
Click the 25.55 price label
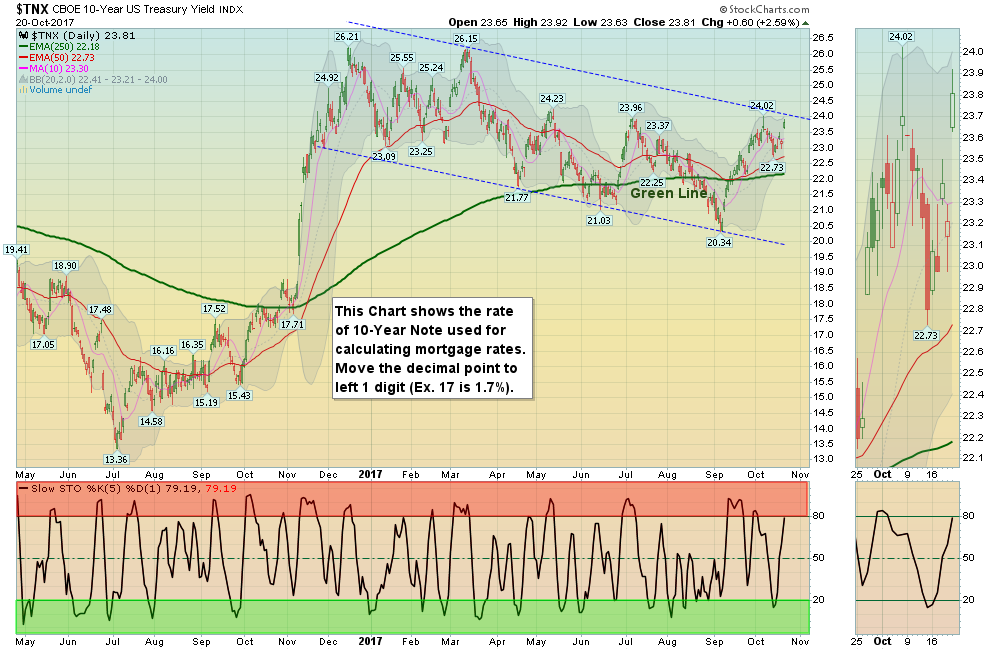click(x=402, y=58)
